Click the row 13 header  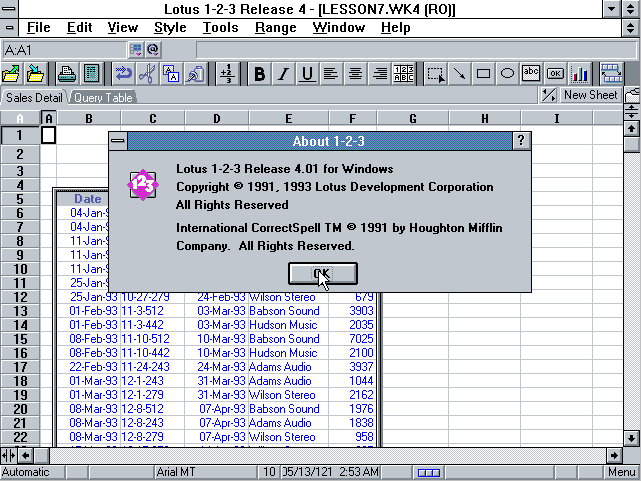tap(20, 311)
